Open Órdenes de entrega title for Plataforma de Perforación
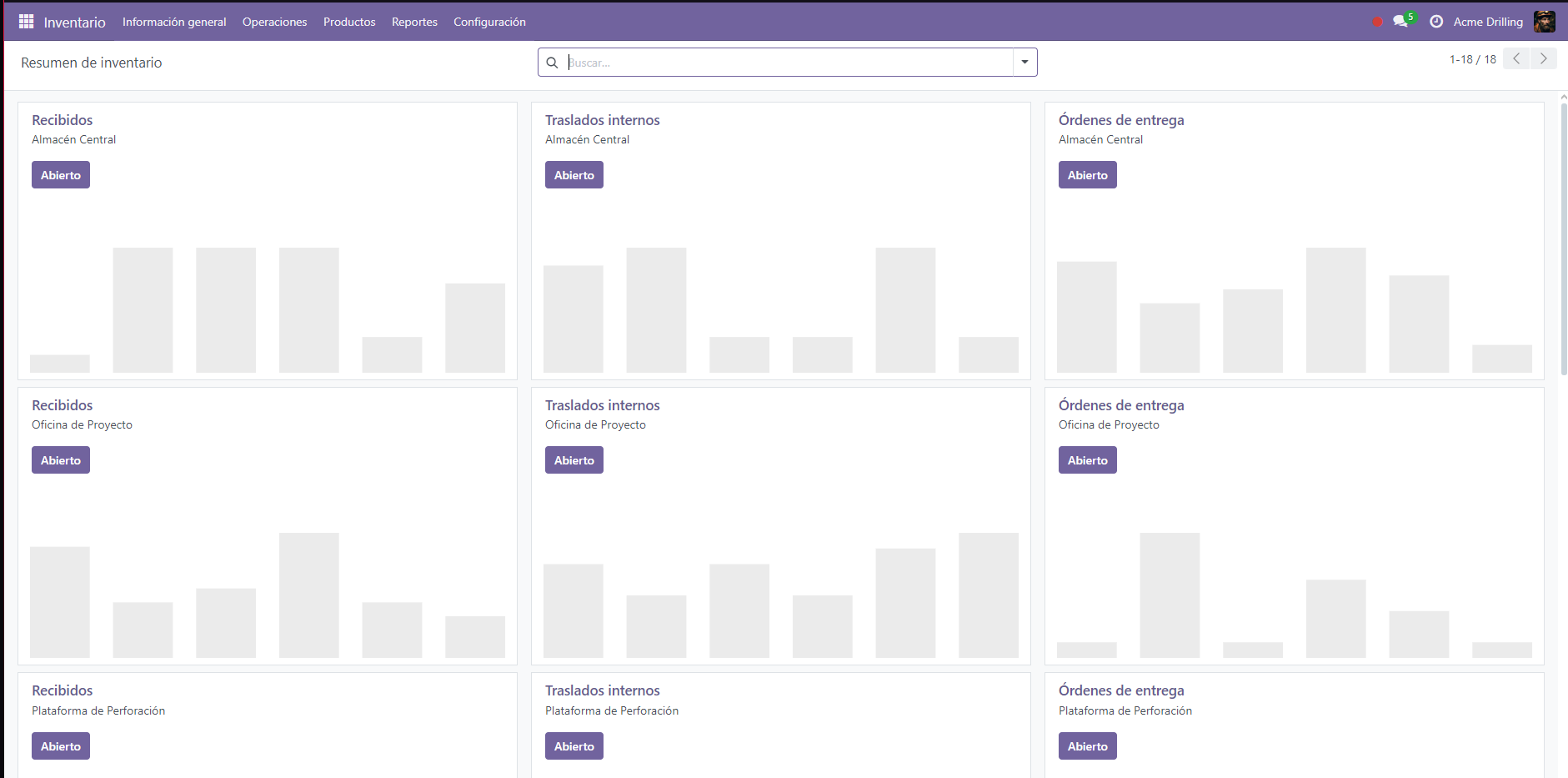This screenshot has height=778, width=1568. [x=1121, y=690]
